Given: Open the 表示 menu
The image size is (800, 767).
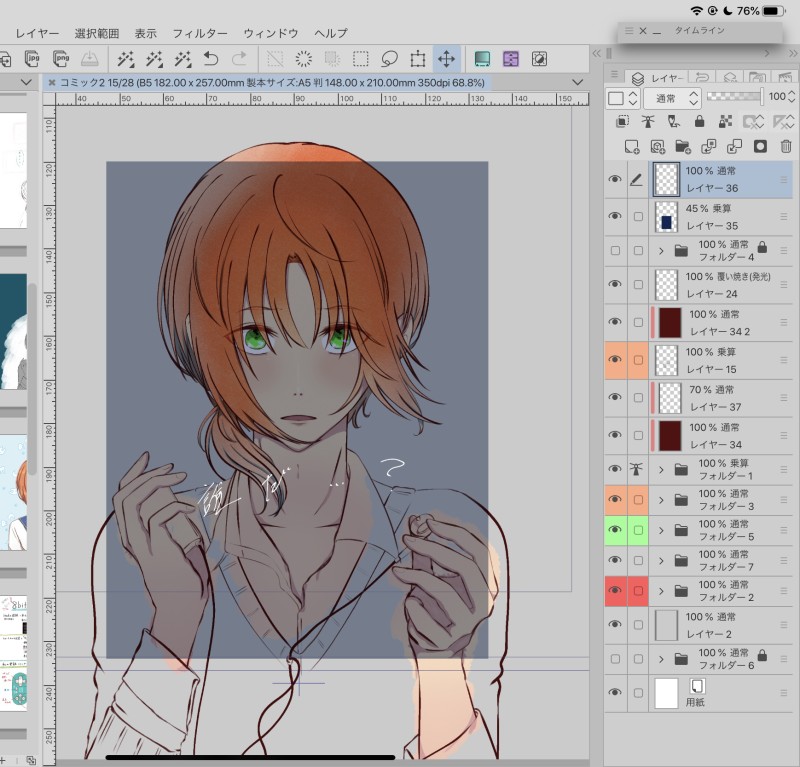Looking at the screenshot, I should 145,33.
